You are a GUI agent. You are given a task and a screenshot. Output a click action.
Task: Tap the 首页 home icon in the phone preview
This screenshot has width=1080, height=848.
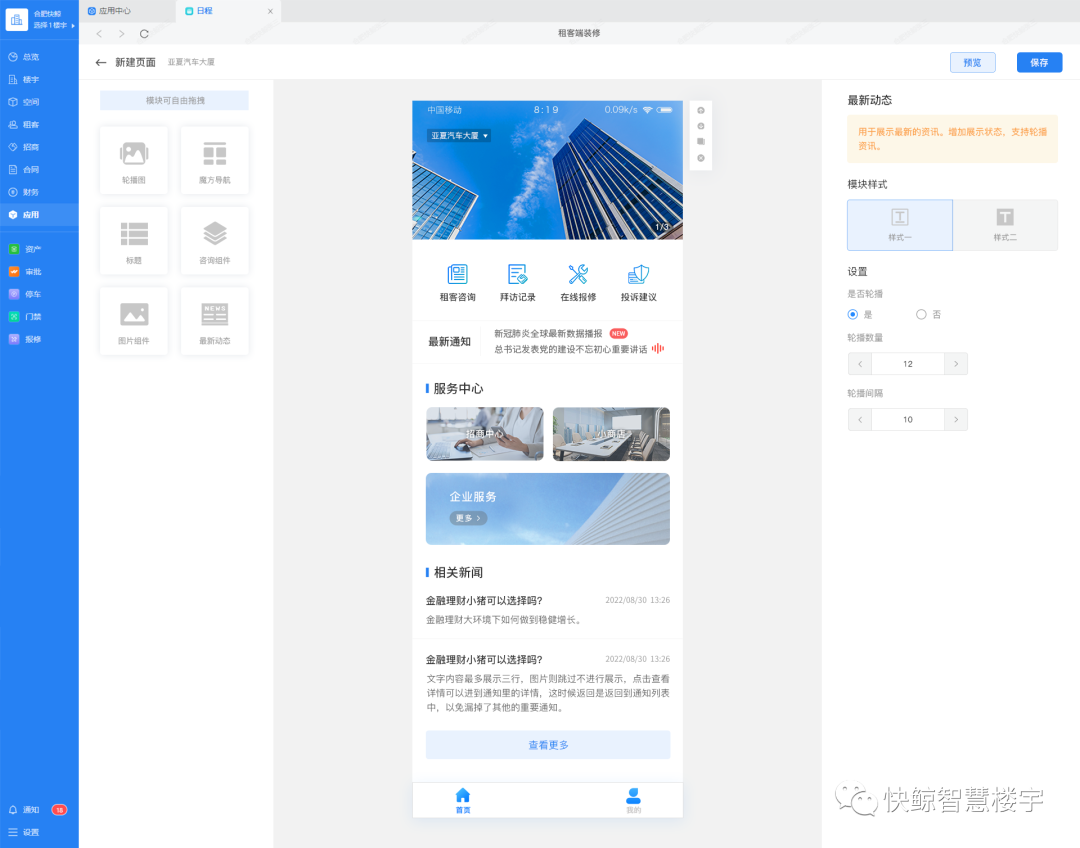point(463,800)
